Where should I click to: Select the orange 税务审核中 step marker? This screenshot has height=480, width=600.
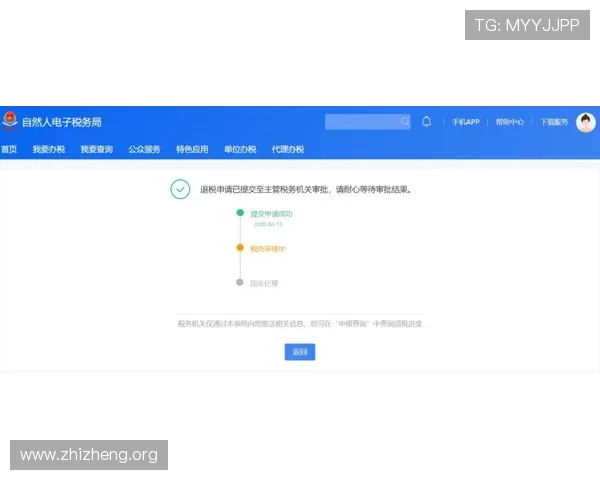240,248
